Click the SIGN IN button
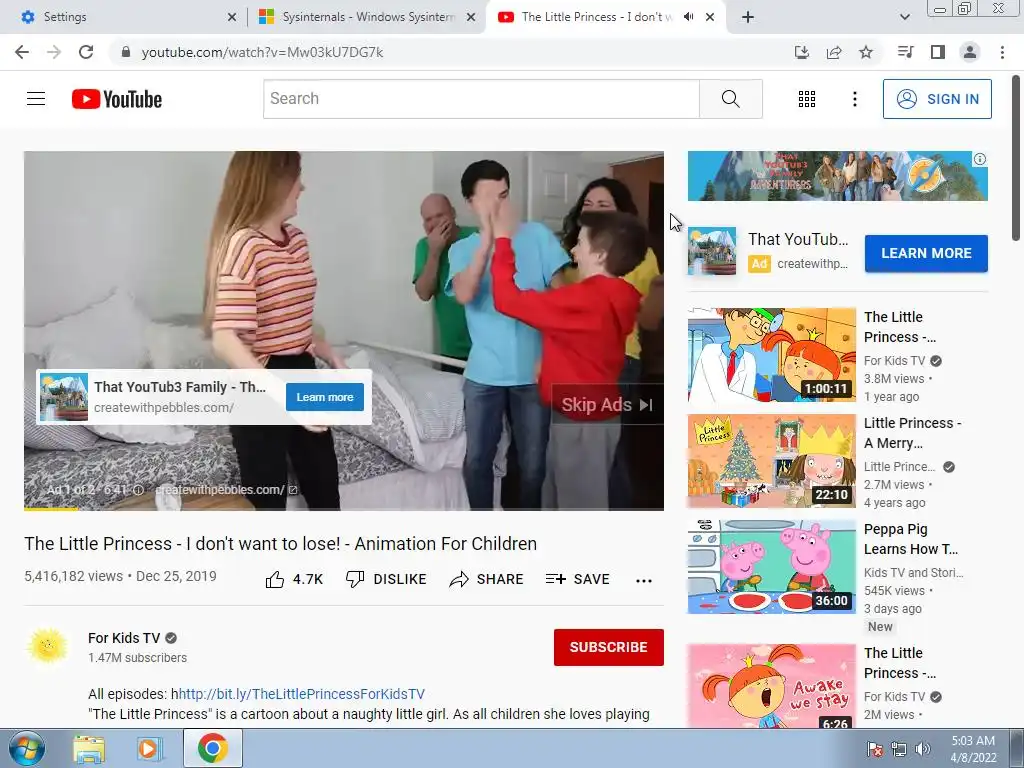This screenshot has height=768, width=1024. 937,99
